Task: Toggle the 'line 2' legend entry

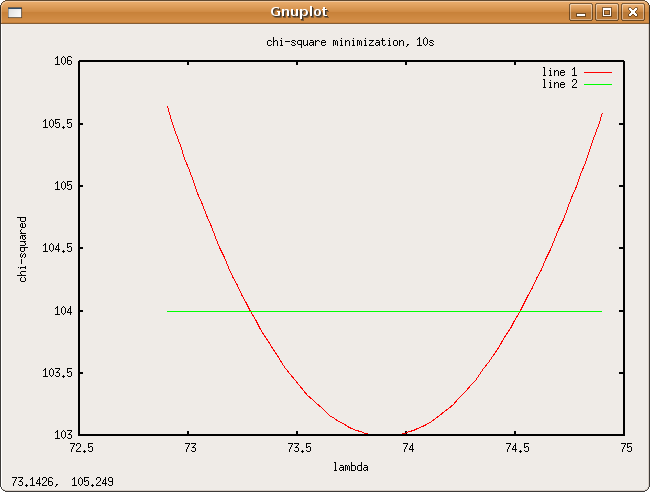Action: pyautogui.click(x=559, y=84)
